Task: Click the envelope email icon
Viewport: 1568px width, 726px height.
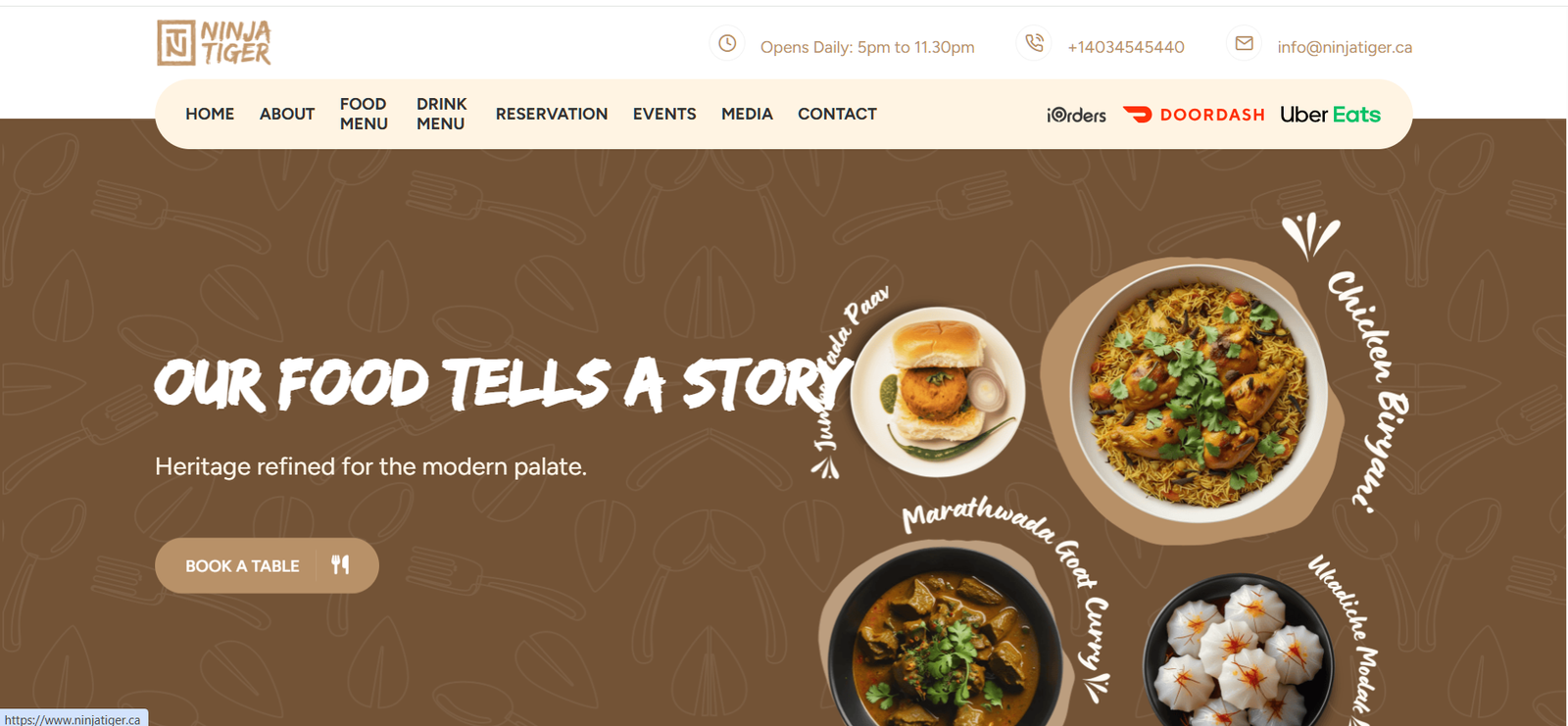Action: 1244,44
